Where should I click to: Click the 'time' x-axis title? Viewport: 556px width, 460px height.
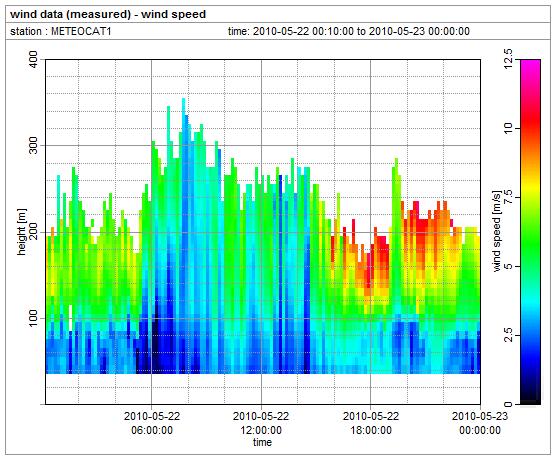(262, 442)
